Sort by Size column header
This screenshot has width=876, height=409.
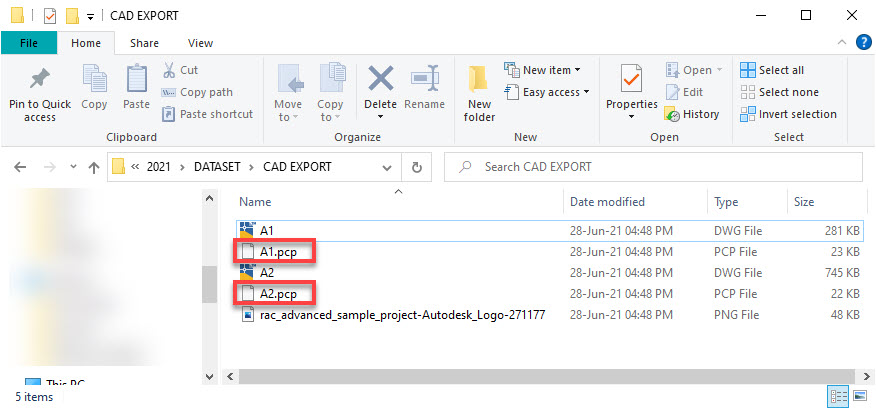coord(804,202)
